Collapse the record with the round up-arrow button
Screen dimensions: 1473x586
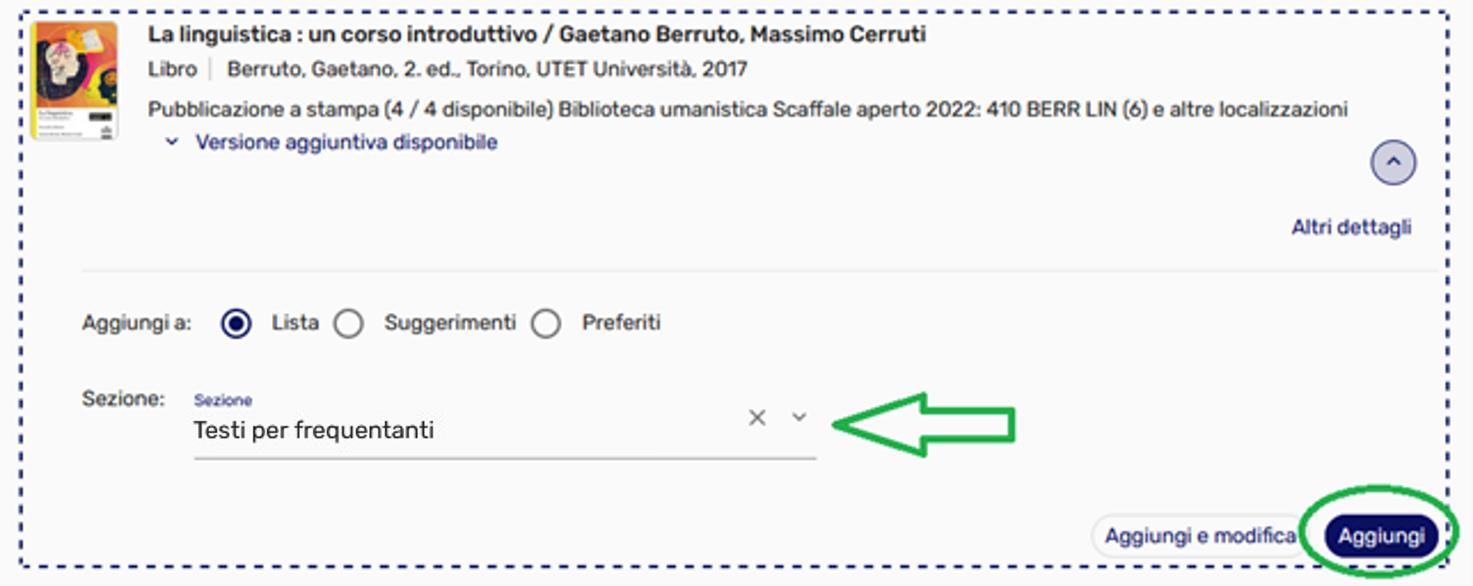coord(1393,162)
